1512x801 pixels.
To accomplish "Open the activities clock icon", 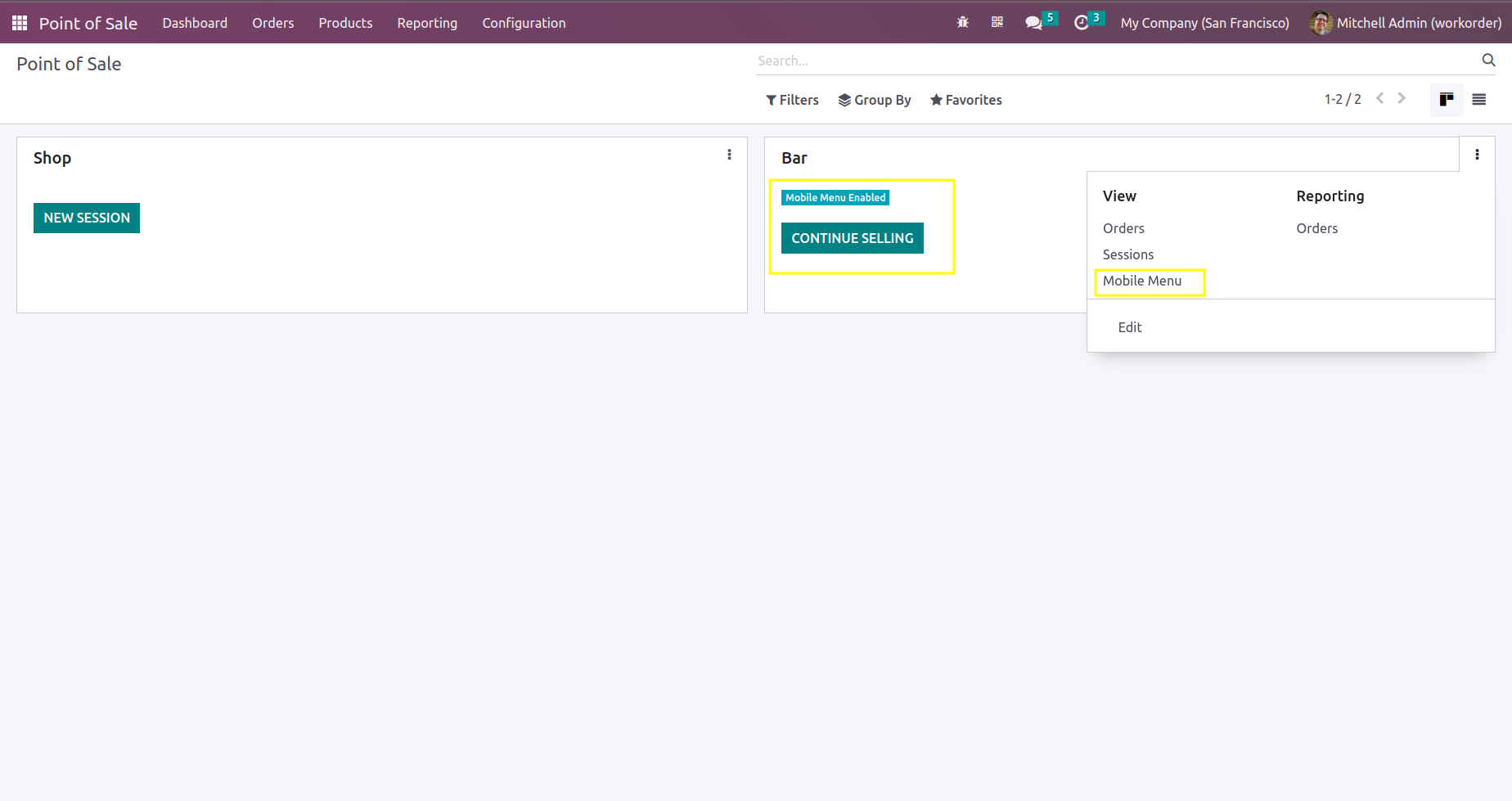I will pos(1082,23).
